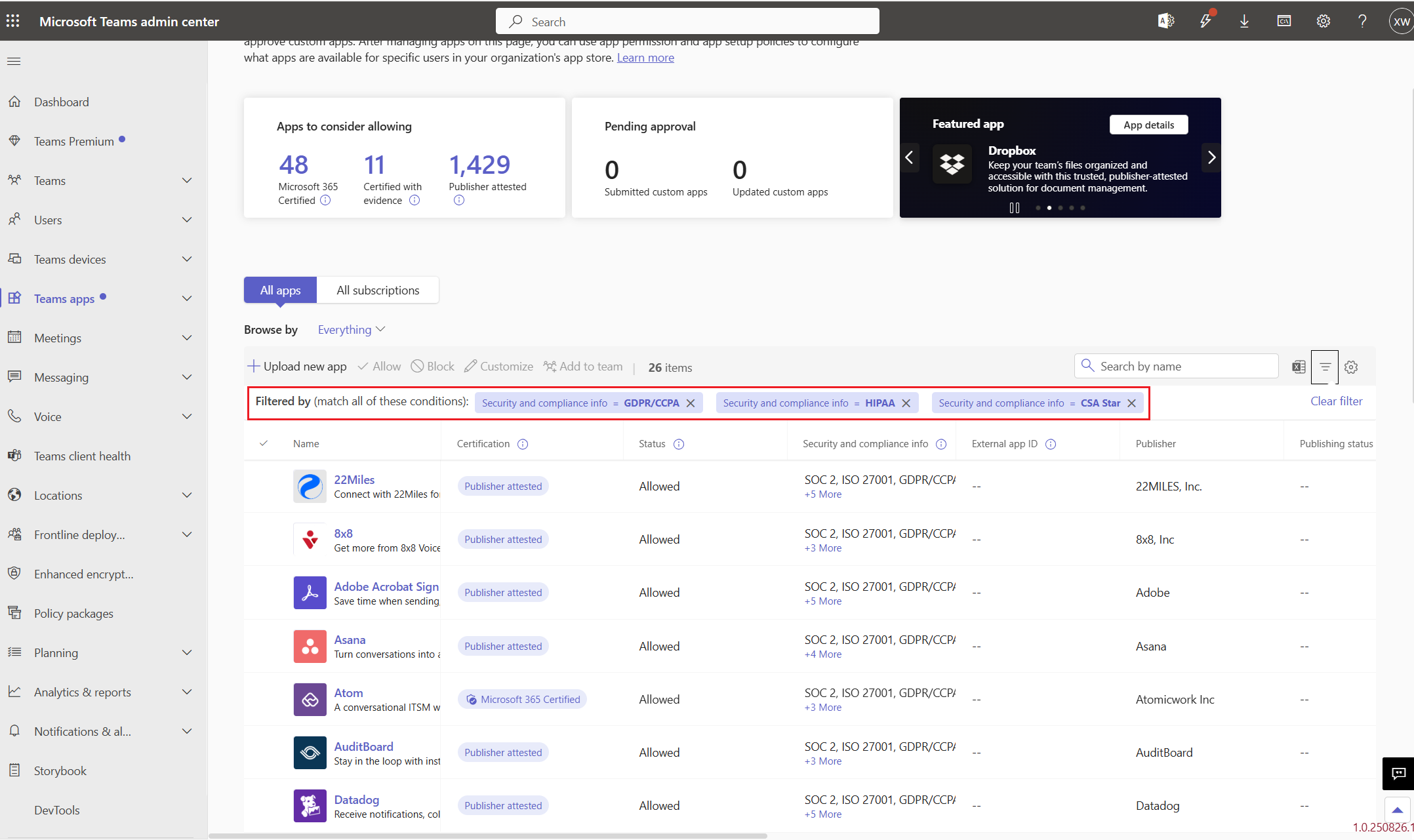Screen dimensions: 1414x840
Task: Expand the Analytics & reports section
Action: [187, 692]
